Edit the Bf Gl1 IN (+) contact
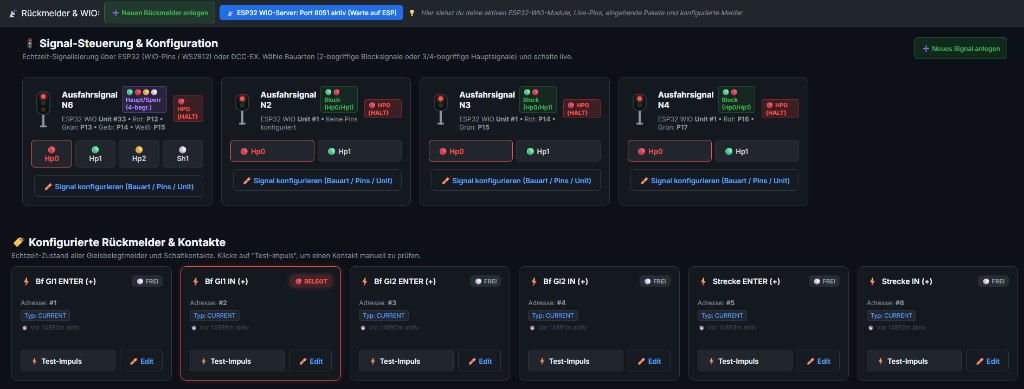Image resolution: width=1024 pixels, height=389 pixels. coord(310,361)
